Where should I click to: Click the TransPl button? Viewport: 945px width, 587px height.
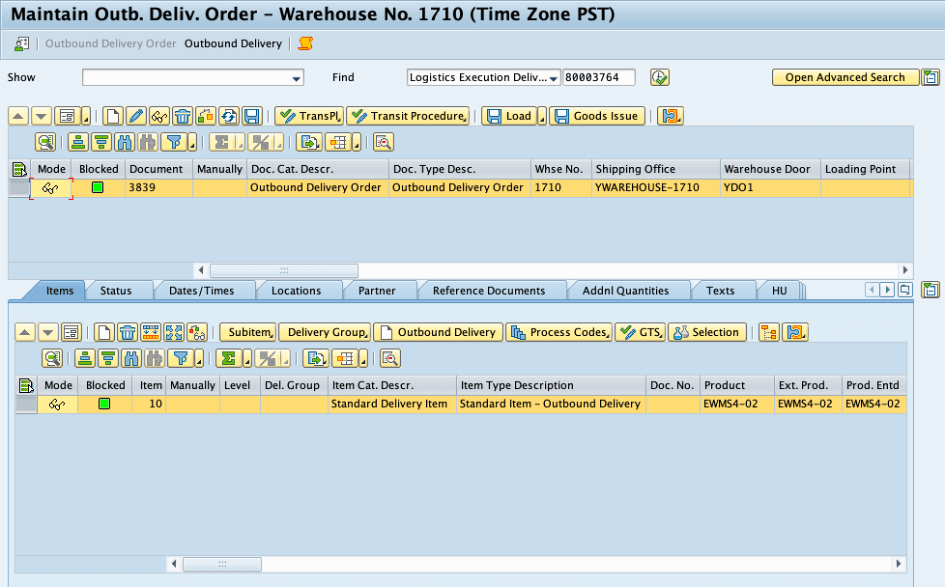tap(310, 116)
